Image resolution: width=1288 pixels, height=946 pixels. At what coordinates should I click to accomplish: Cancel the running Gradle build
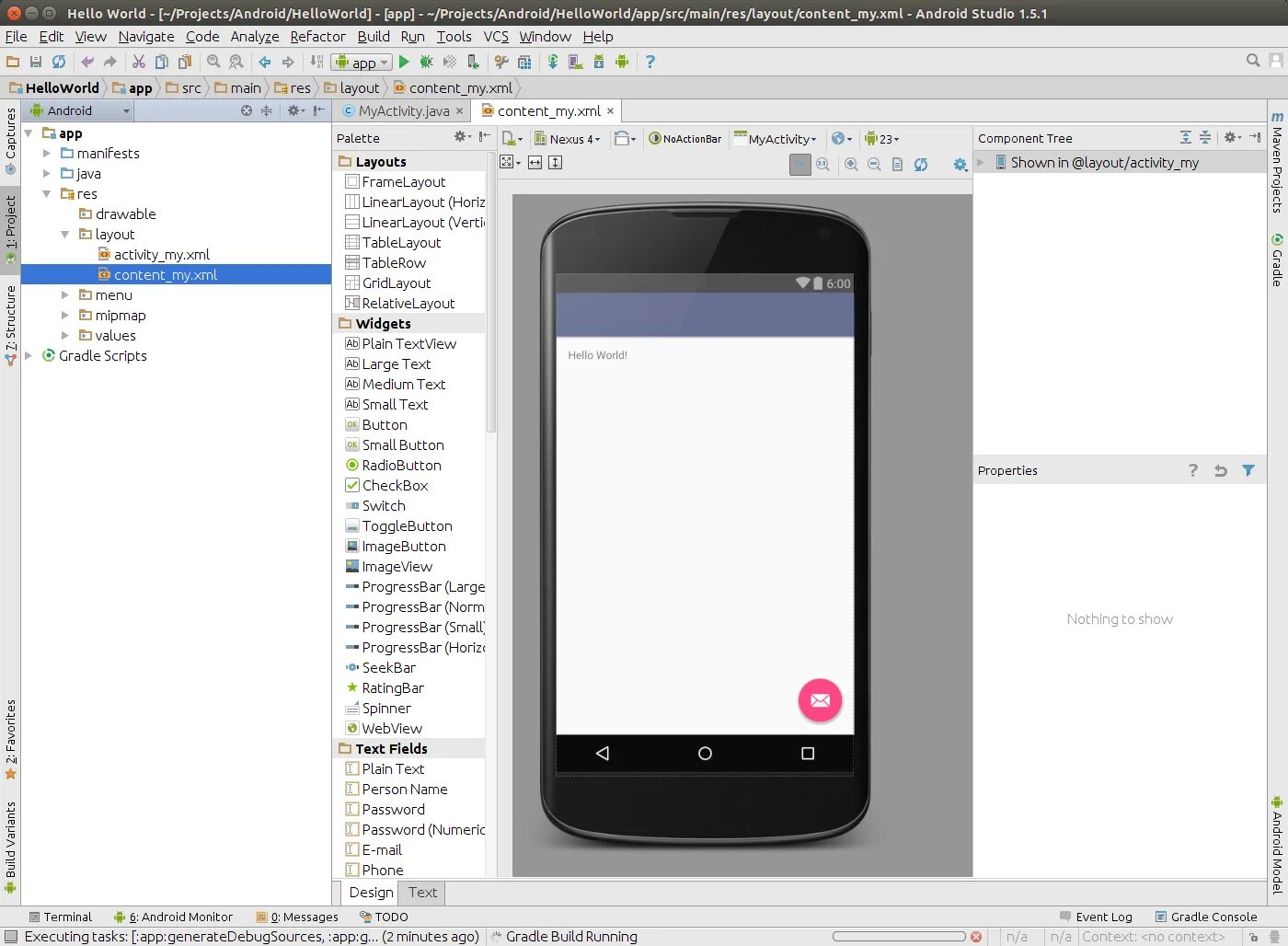click(x=976, y=937)
